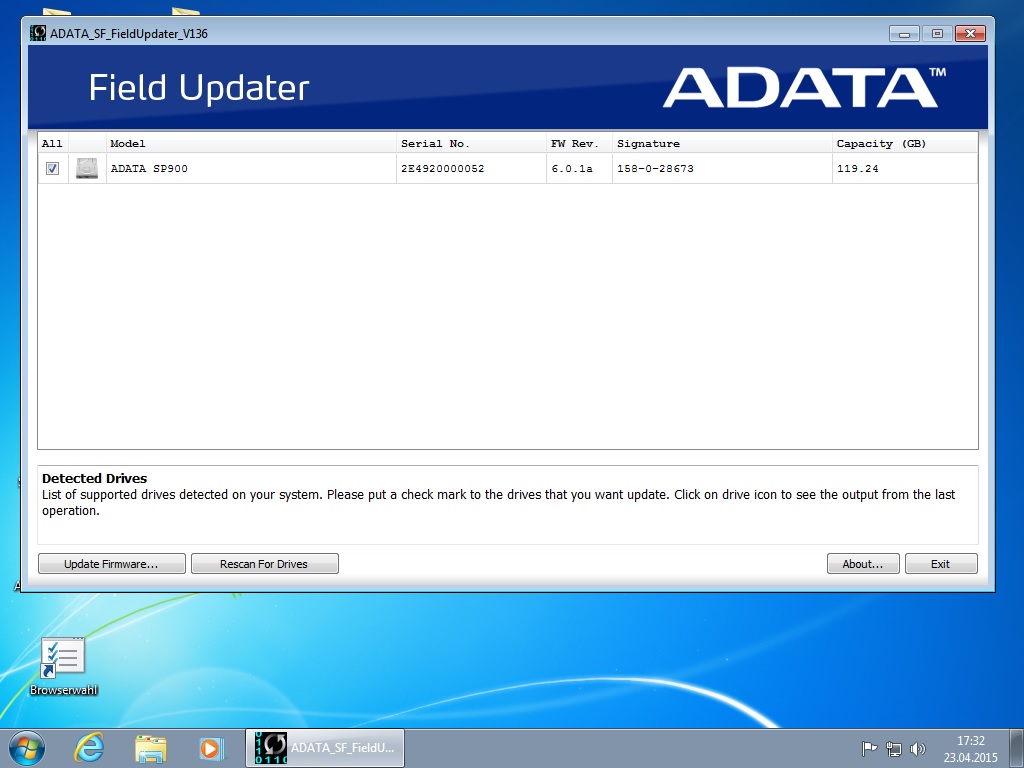The width and height of the screenshot is (1024, 768).
Task: Exit the Field Updater
Action: [x=941, y=564]
